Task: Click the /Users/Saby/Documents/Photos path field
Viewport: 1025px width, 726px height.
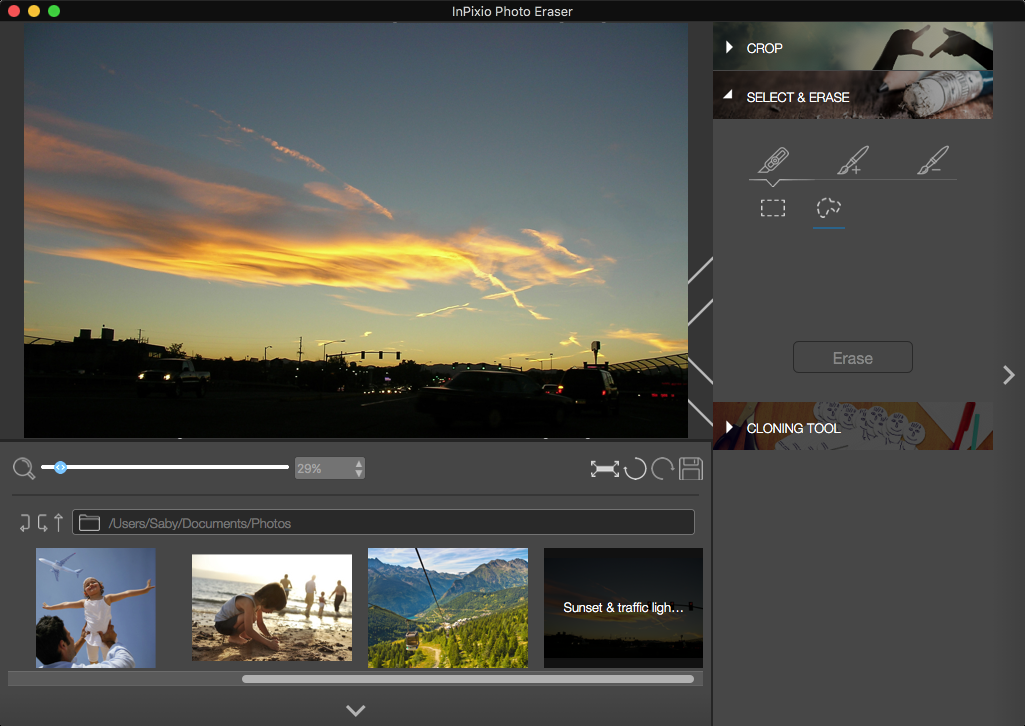Action: tap(383, 523)
